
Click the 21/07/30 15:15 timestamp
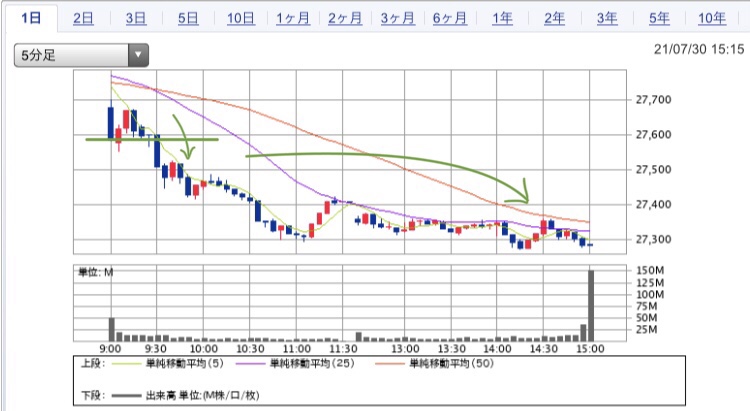pos(699,49)
